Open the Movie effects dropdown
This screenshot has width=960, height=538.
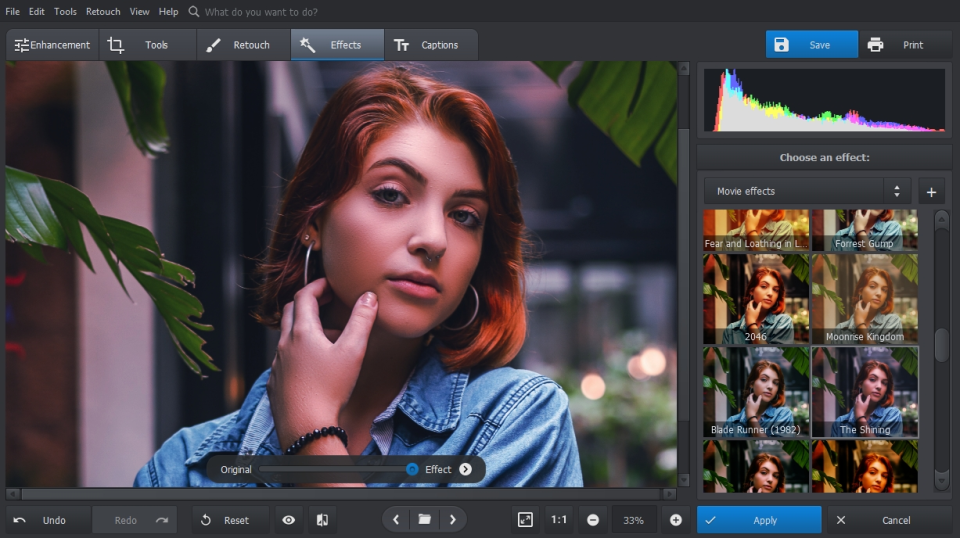(x=806, y=191)
